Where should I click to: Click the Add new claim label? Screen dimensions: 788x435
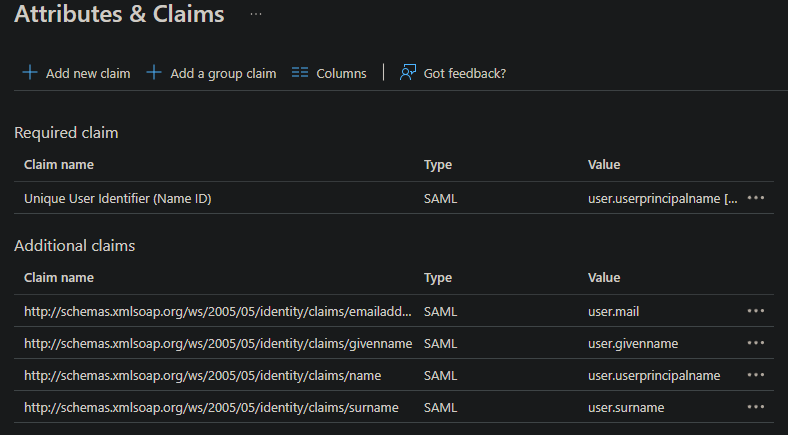click(88, 73)
